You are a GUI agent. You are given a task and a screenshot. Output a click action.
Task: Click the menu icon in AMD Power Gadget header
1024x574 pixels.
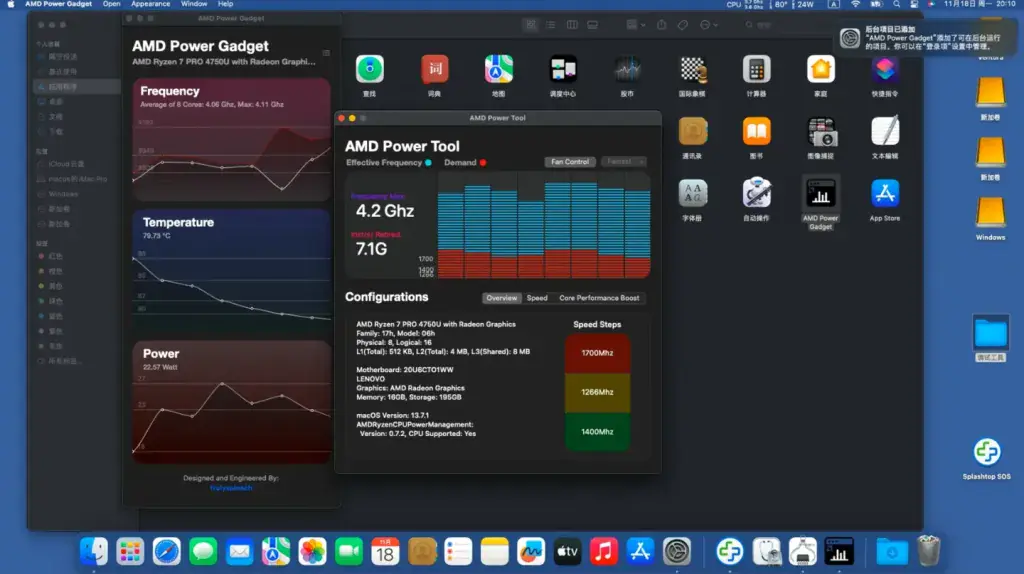326,53
